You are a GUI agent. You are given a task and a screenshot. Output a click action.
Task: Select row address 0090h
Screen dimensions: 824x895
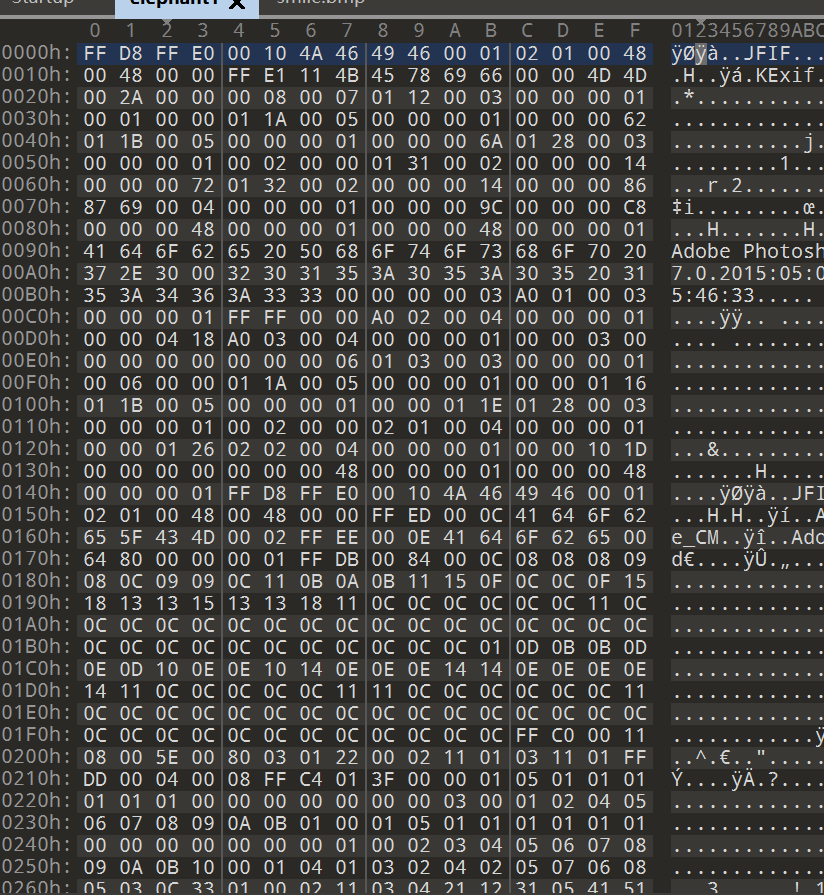pyautogui.click(x=37, y=251)
